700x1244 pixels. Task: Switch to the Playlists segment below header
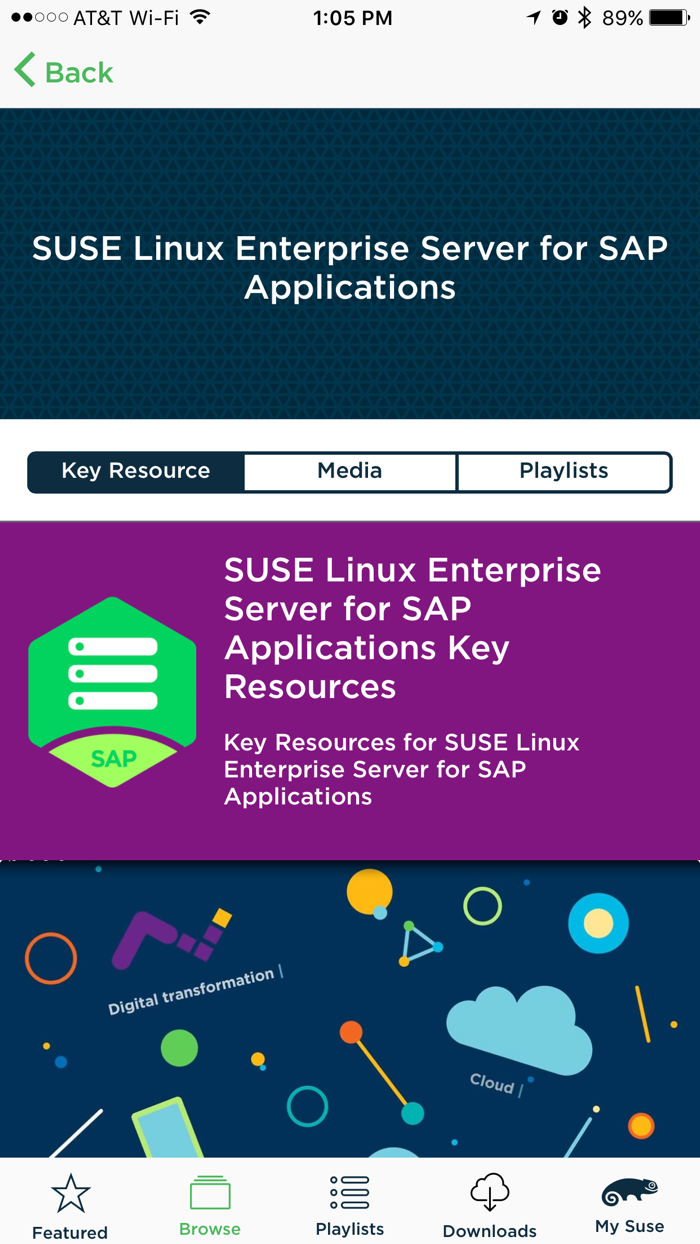(x=564, y=471)
